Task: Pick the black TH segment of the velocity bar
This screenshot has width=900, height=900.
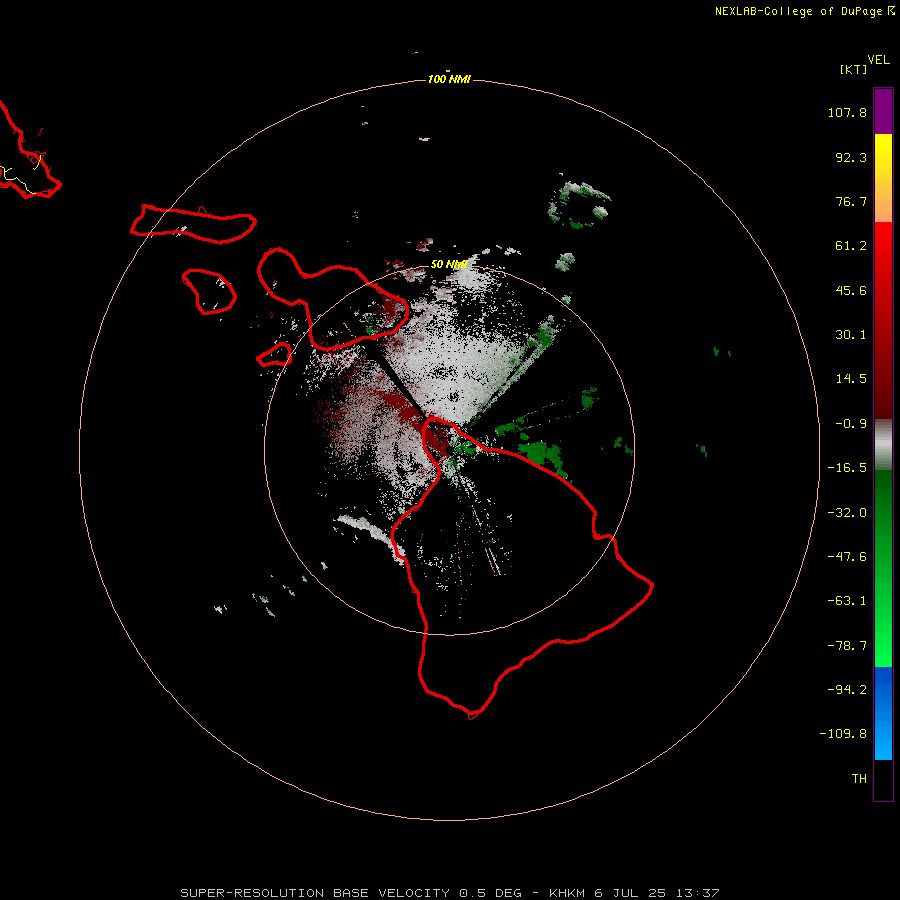Action: pyautogui.click(x=883, y=779)
